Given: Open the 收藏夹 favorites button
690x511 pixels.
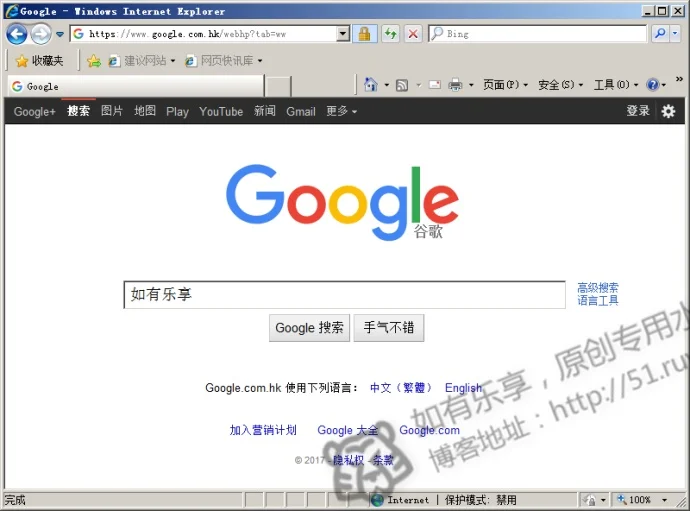Looking at the screenshot, I should click(x=40, y=60).
